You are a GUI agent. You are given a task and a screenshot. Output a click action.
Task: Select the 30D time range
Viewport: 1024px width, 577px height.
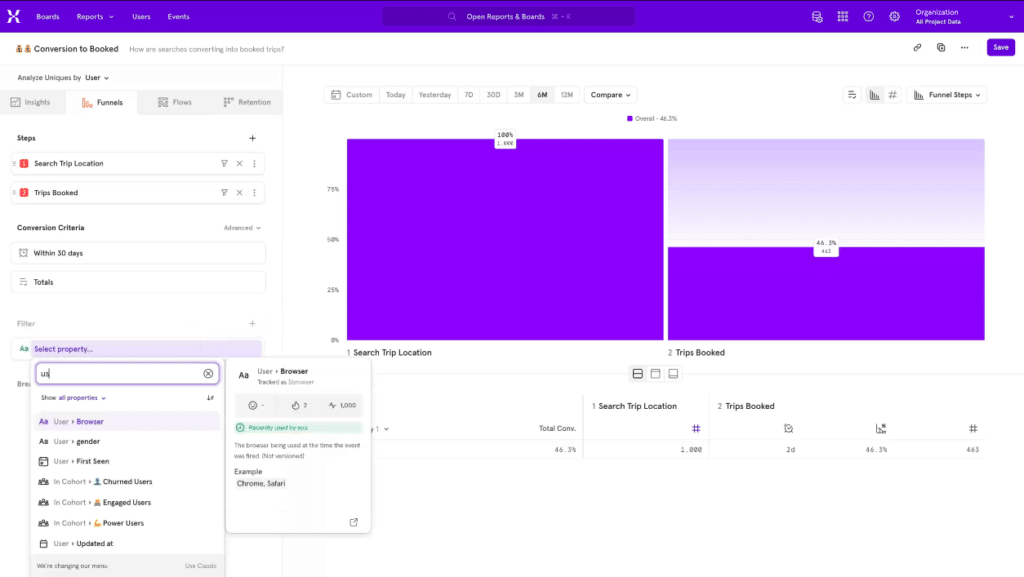point(493,93)
